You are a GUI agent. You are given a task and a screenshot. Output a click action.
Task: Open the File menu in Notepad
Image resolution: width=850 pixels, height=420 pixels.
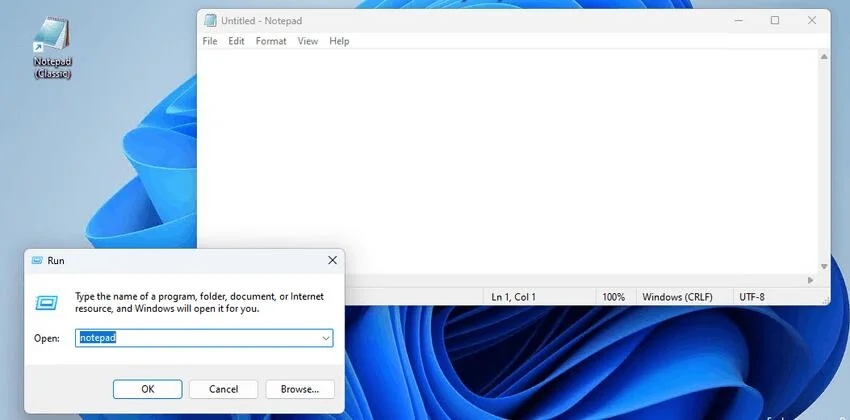[210, 41]
